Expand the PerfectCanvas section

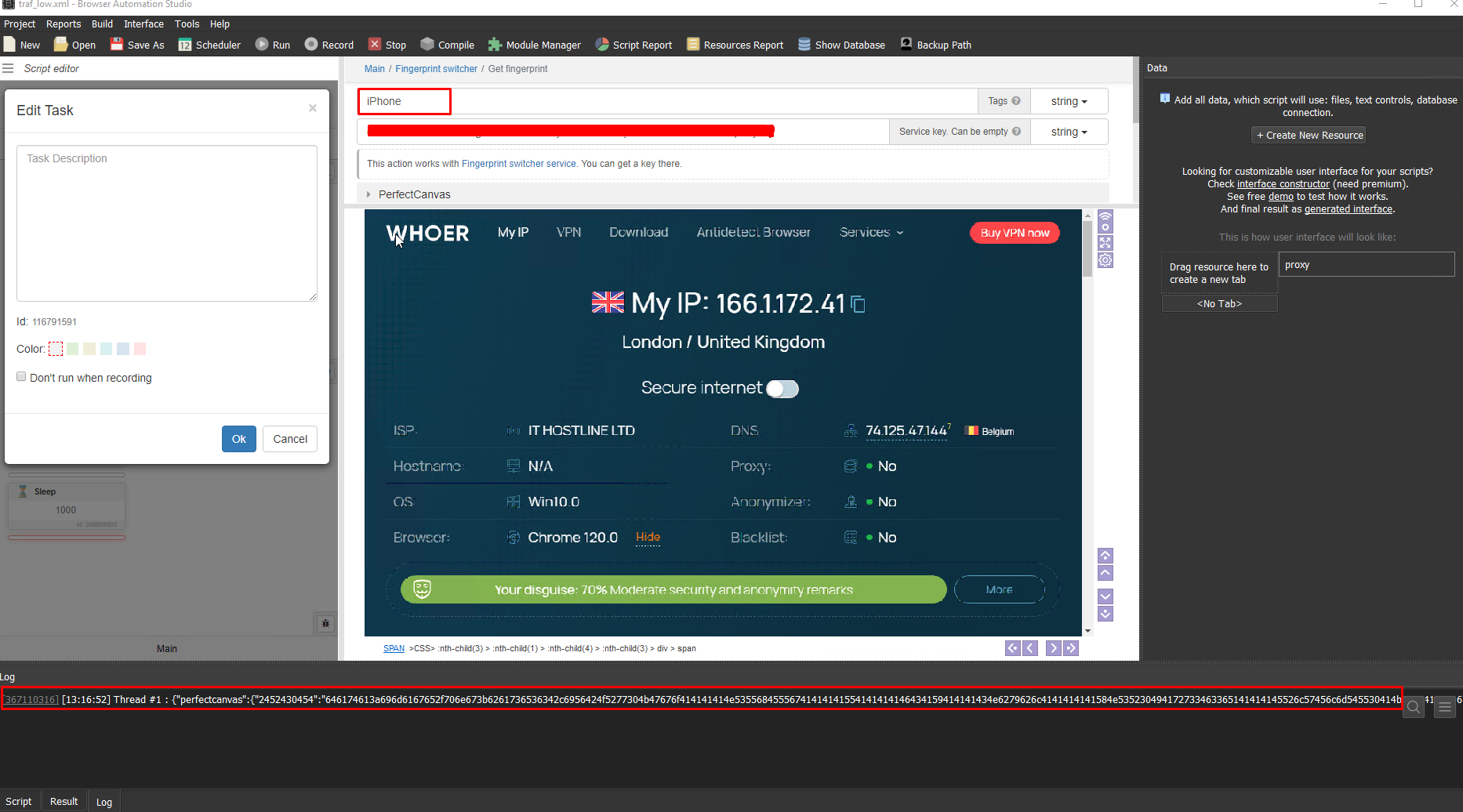click(368, 194)
